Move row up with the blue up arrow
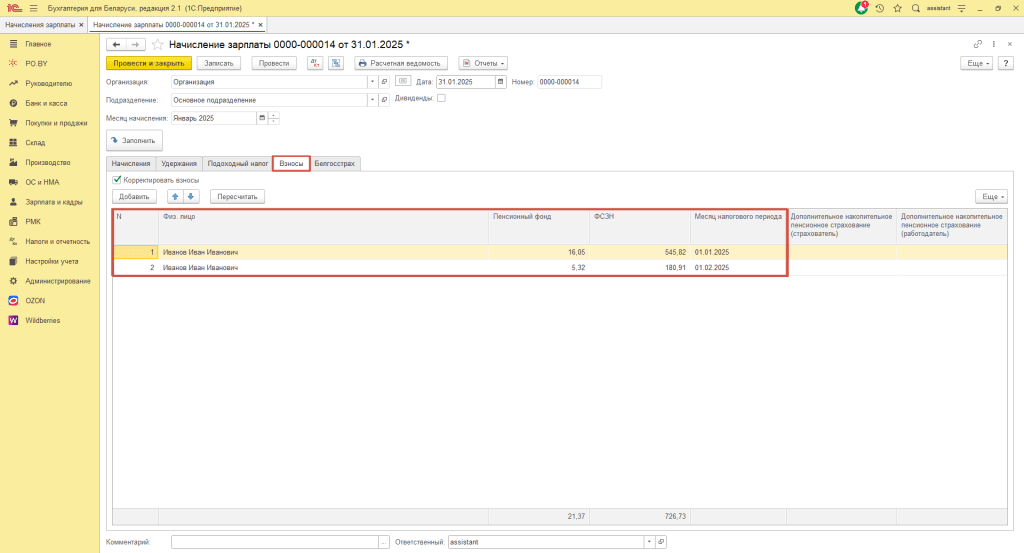Image resolution: width=1024 pixels, height=553 pixels. coord(174,196)
